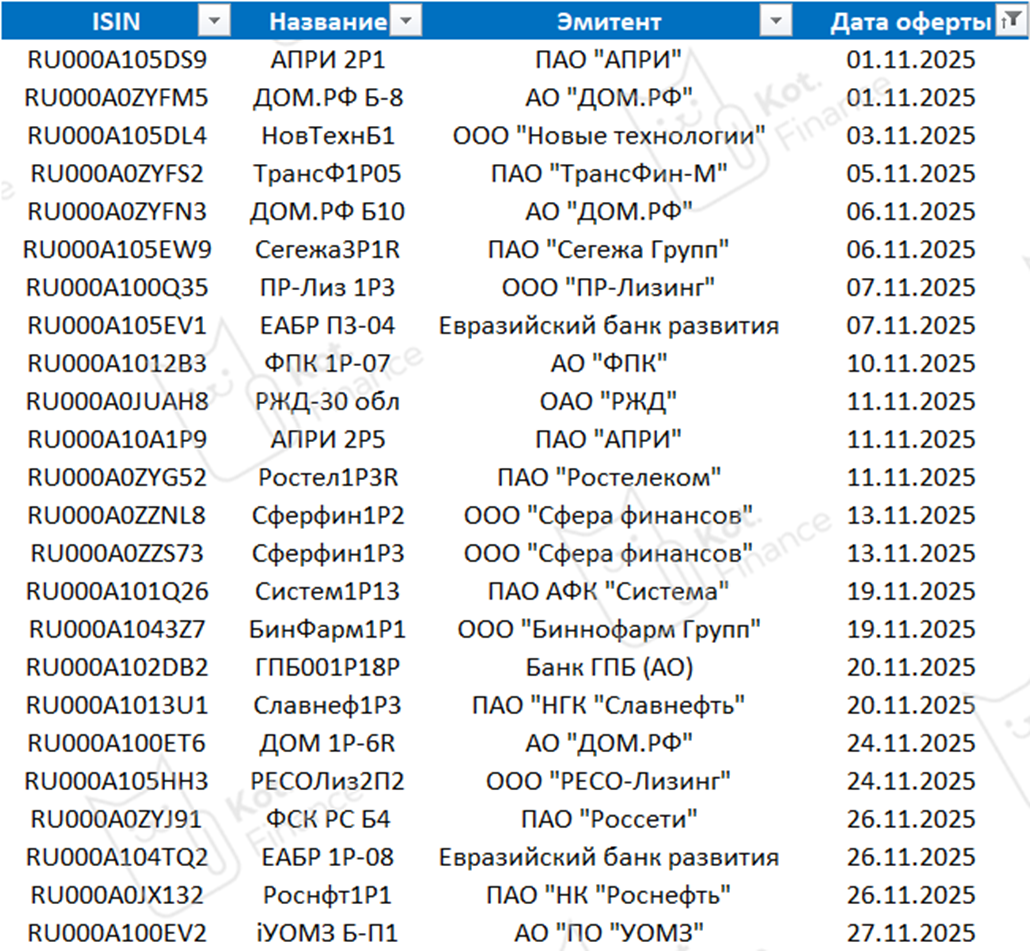1030x951 pixels.
Task: Click issuer ПАО АФК "Система"
Action: pyautogui.click(x=608, y=592)
